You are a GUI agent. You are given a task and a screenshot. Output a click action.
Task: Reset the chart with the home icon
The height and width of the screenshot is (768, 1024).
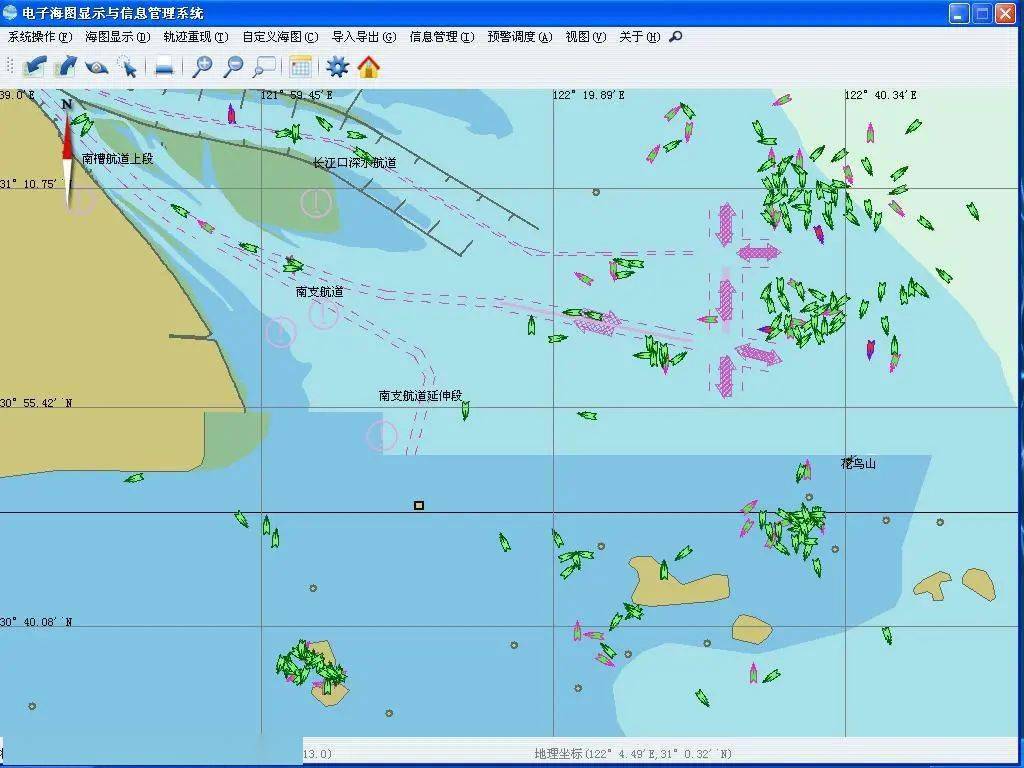pos(368,67)
